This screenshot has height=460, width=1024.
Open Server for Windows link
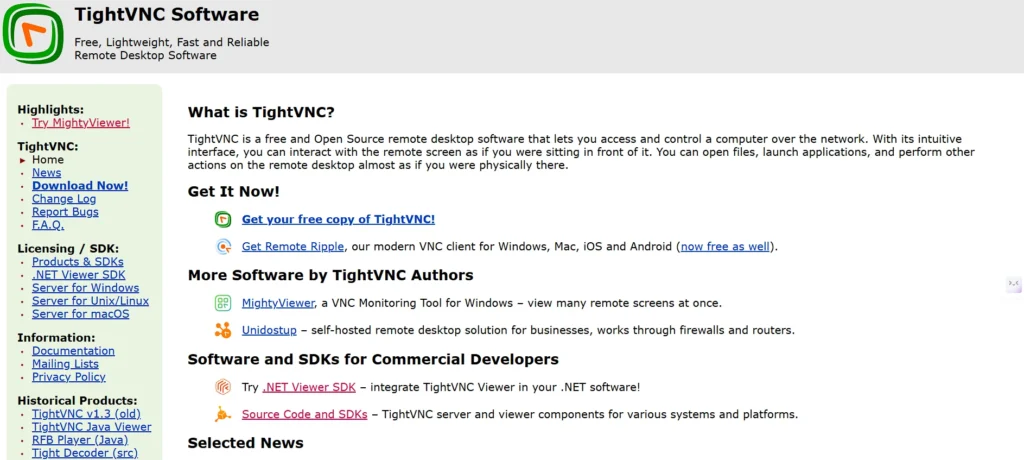tap(86, 288)
